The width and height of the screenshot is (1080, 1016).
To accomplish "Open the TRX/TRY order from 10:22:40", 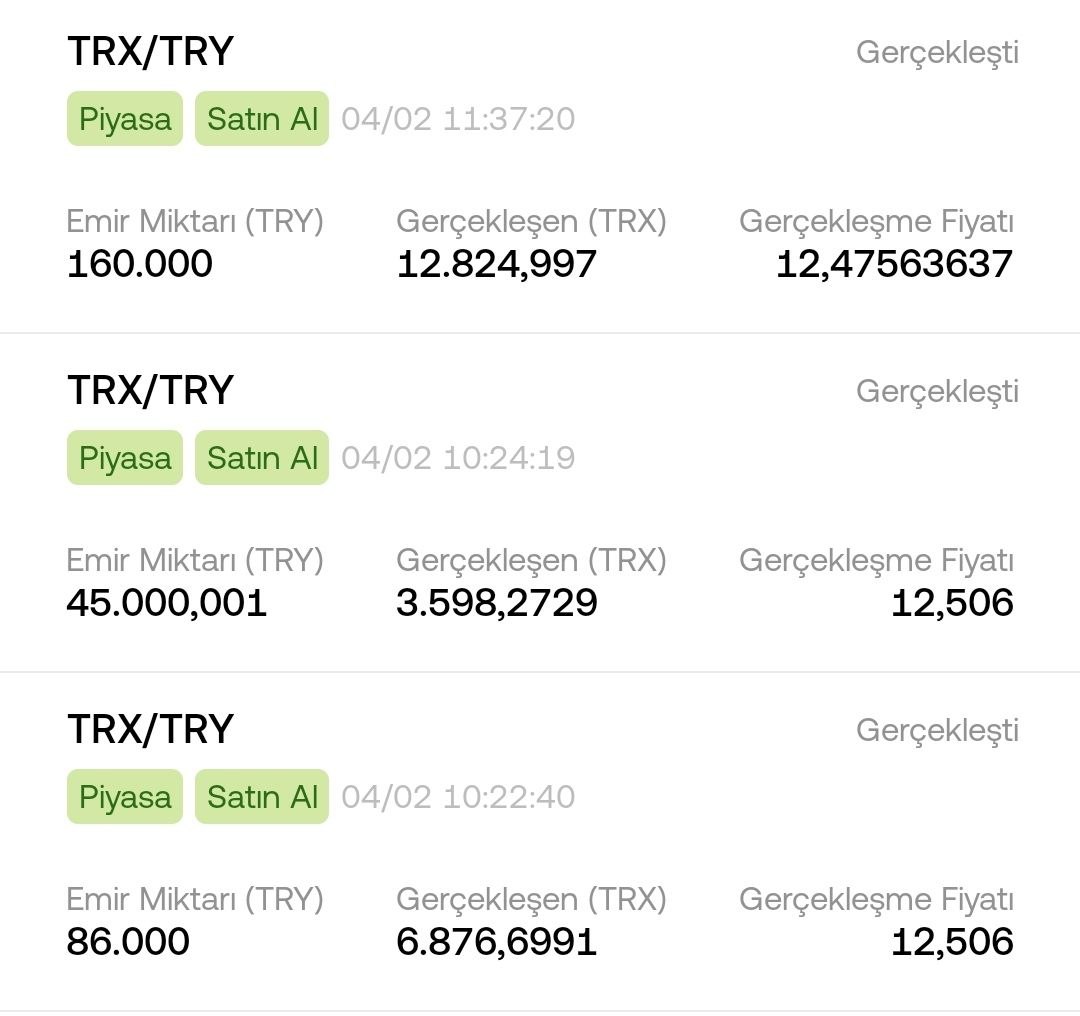I will pyautogui.click(x=540, y=841).
